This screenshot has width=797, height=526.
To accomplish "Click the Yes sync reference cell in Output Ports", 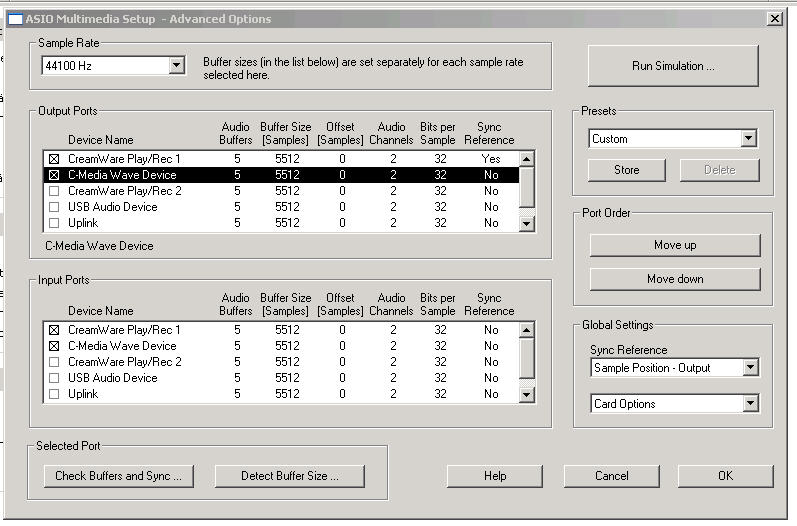I will pos(491,159).
